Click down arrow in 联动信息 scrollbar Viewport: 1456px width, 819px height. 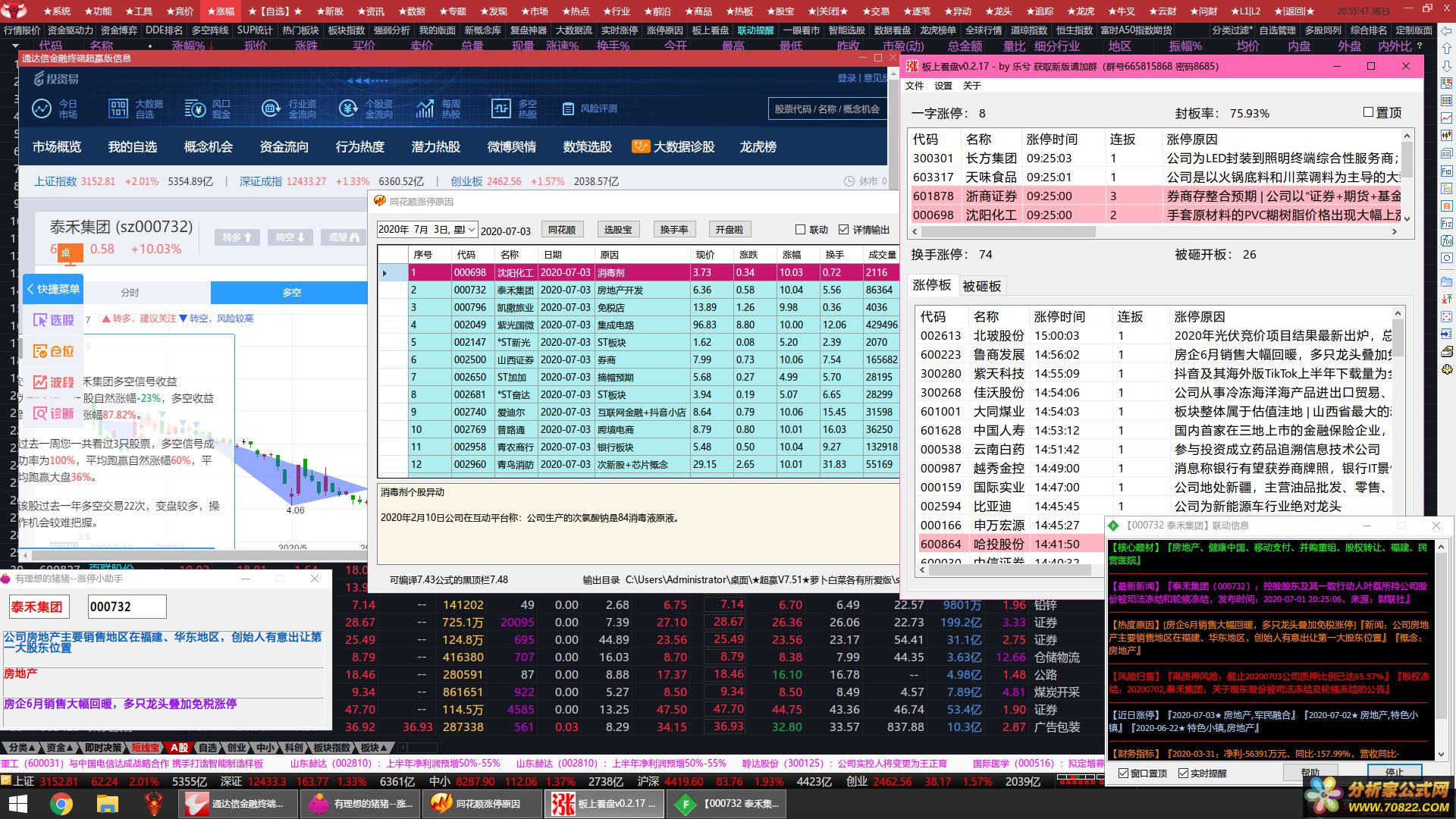click(1442, 755)
